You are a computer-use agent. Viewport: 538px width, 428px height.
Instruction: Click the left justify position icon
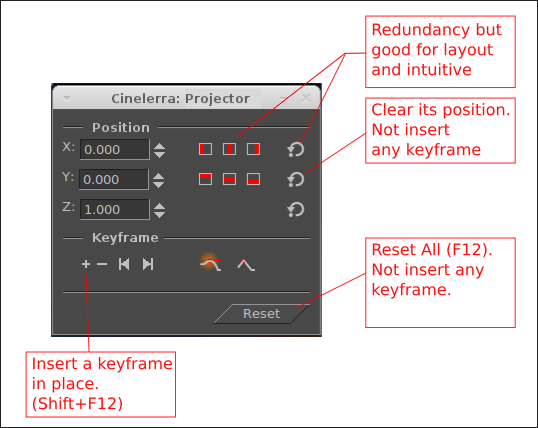pos(205,149)
